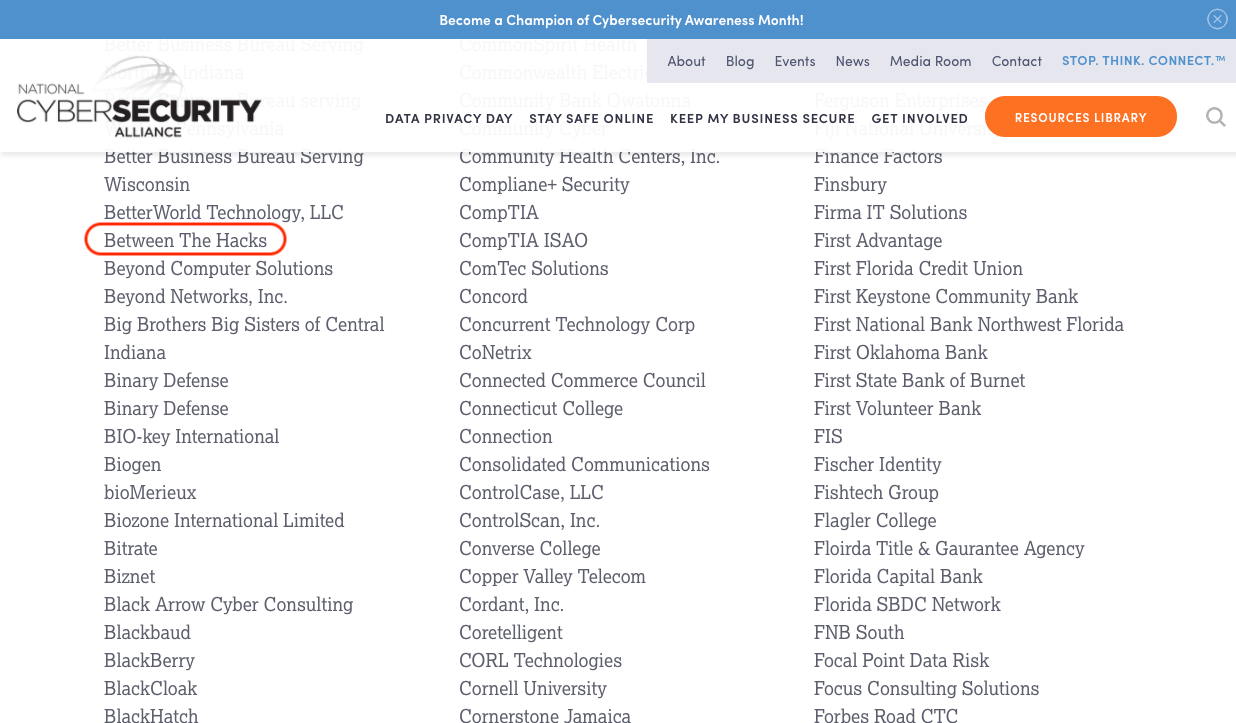Screen dimensions: 1236x723
Task: Select 'Florida SBDC Network' entry
Action: (907, 604)
